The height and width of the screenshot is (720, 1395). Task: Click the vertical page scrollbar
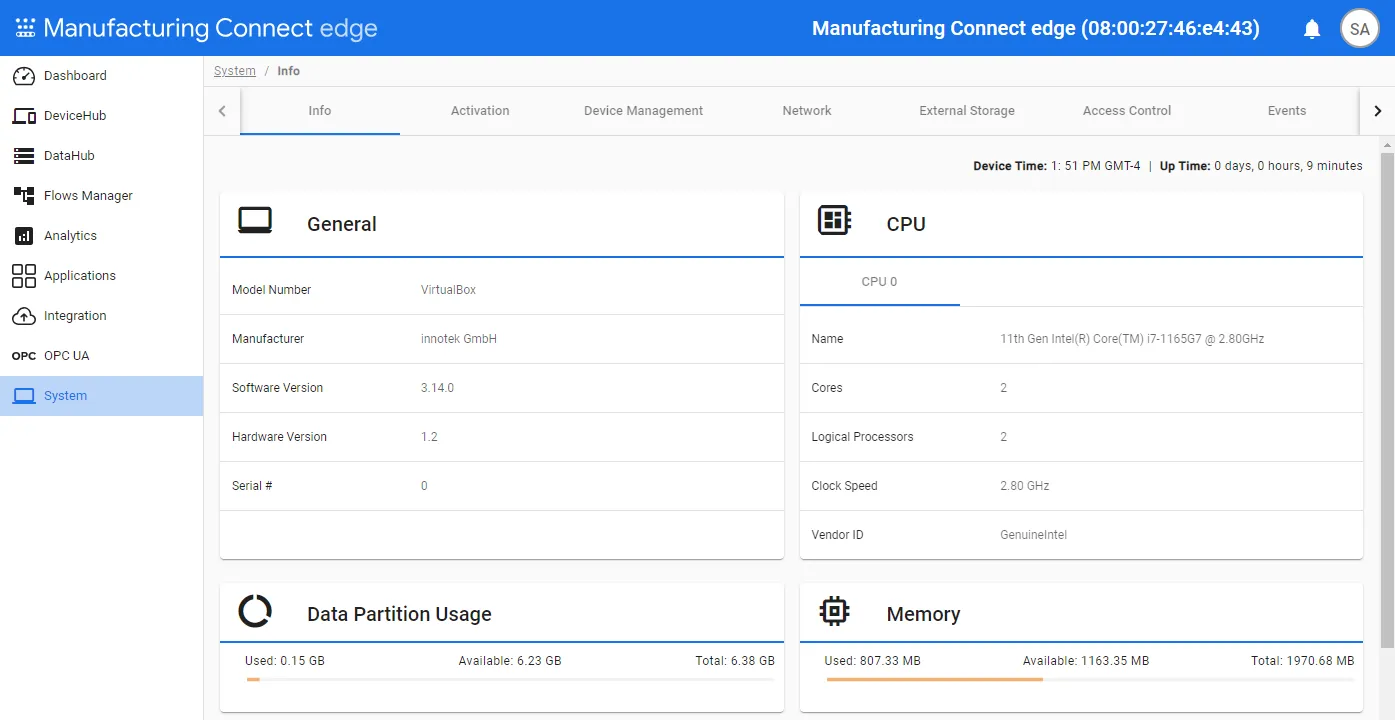point(1387,400)
